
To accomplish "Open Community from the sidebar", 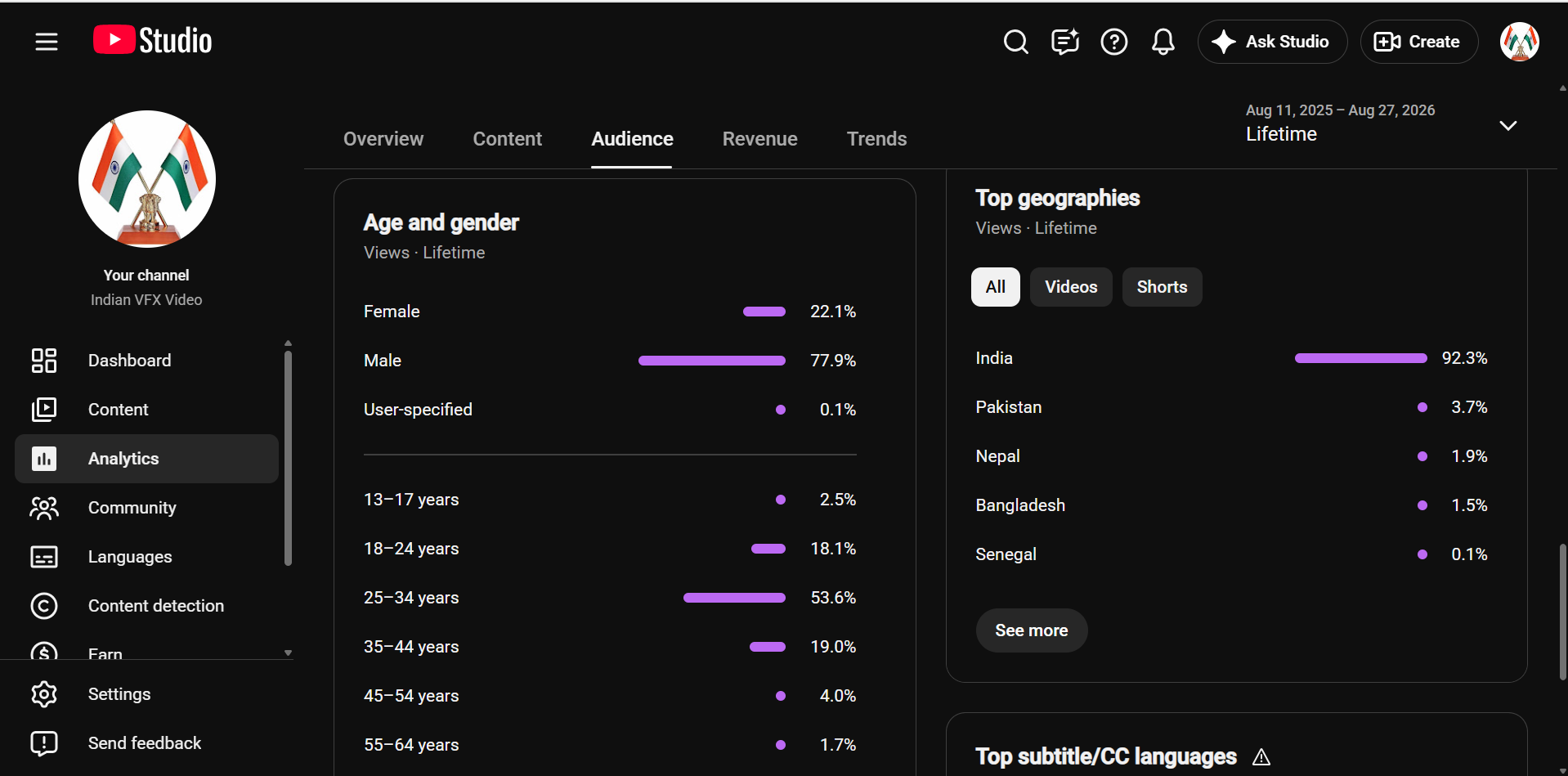I will click(x=147, y=508).
